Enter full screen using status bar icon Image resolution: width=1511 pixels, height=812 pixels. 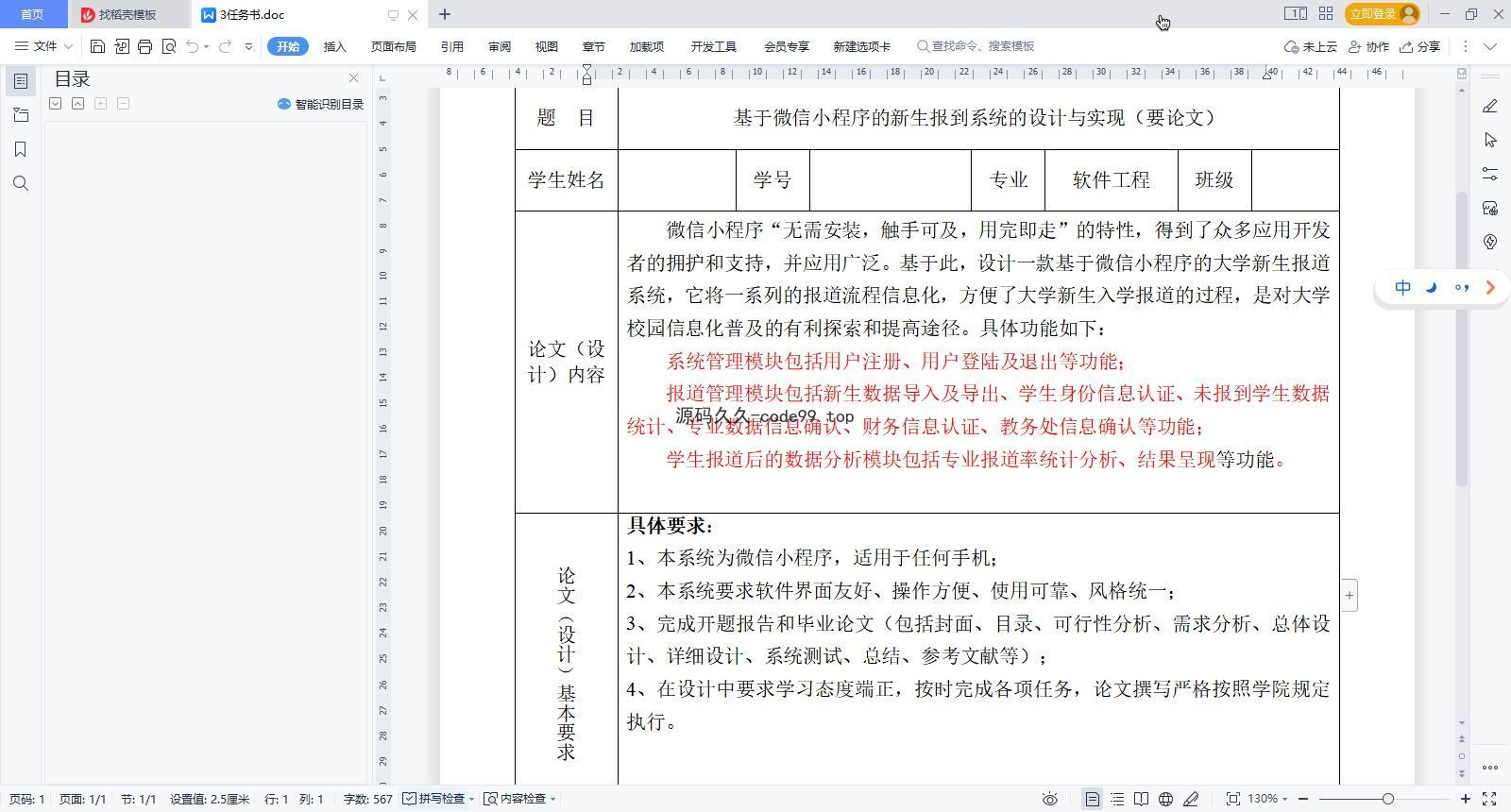[1489, 799]
